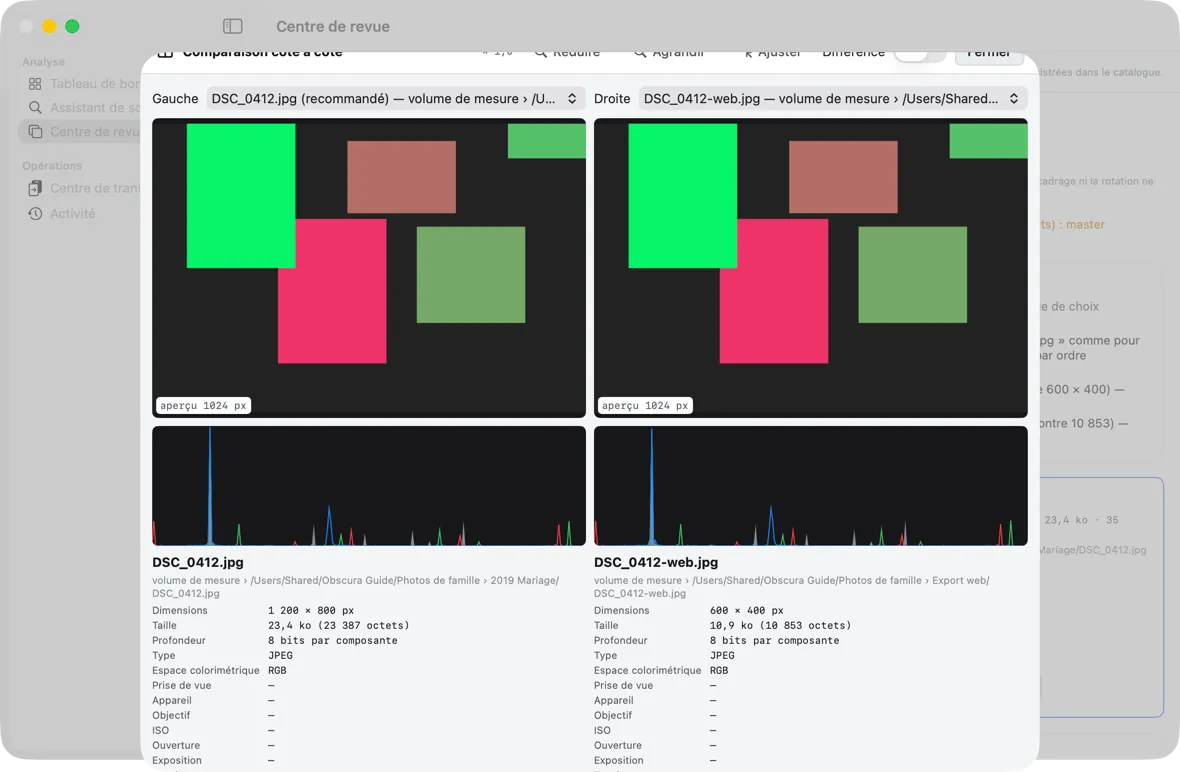
Task: Click the Profondeur label under DSC_0412.jpg
Action: 179,640
